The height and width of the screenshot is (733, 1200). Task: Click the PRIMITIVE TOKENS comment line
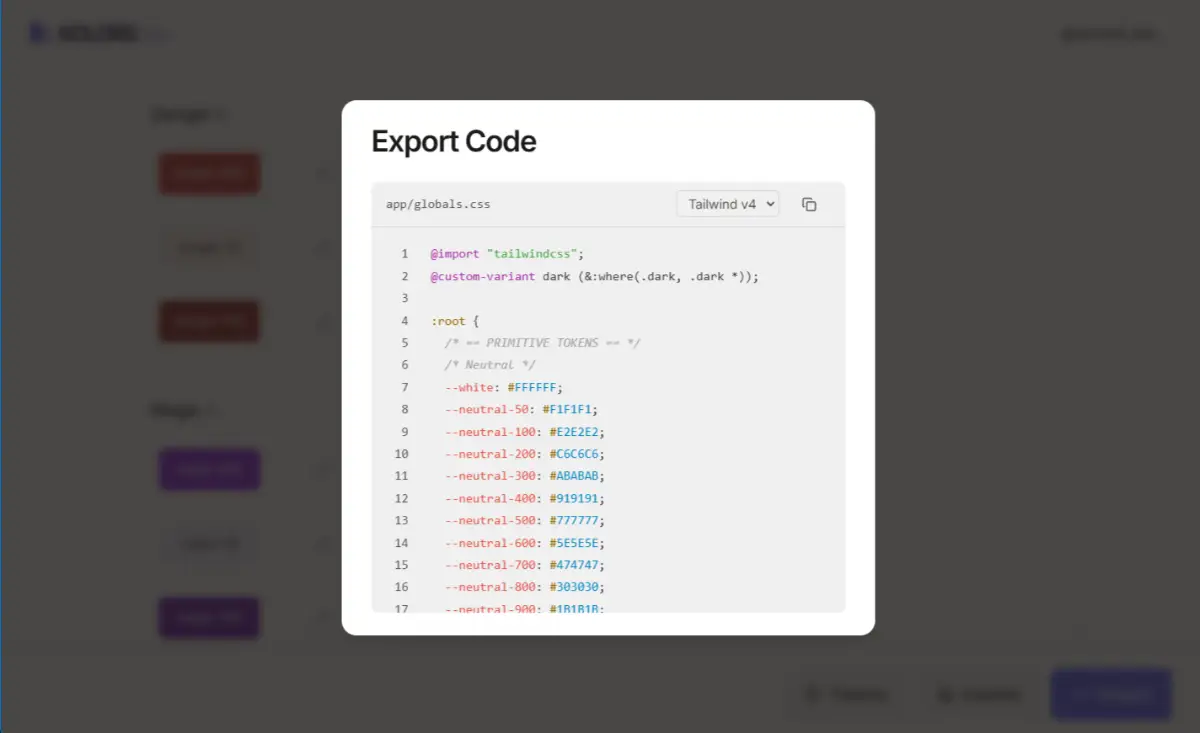(x=542, y=343)
